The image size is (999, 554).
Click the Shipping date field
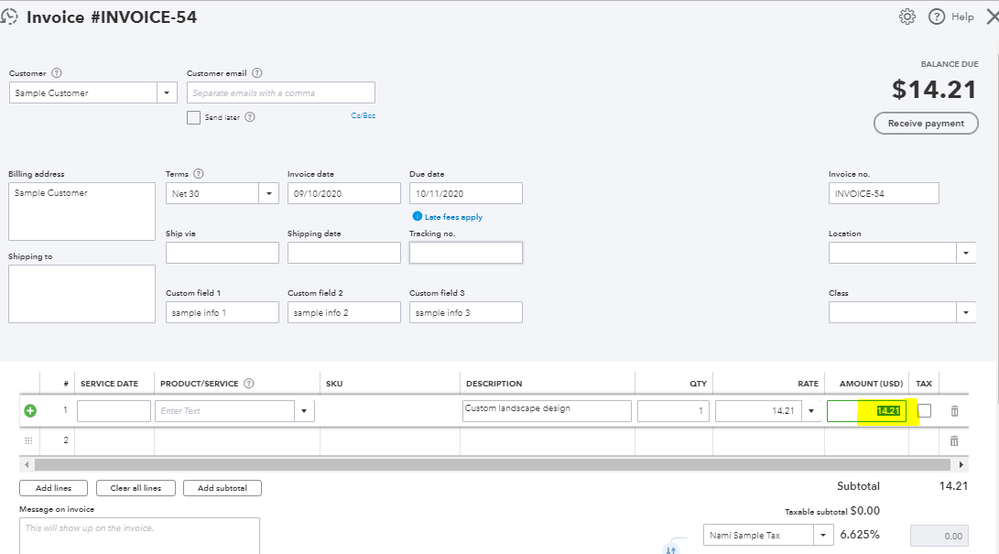coord(344,253)
